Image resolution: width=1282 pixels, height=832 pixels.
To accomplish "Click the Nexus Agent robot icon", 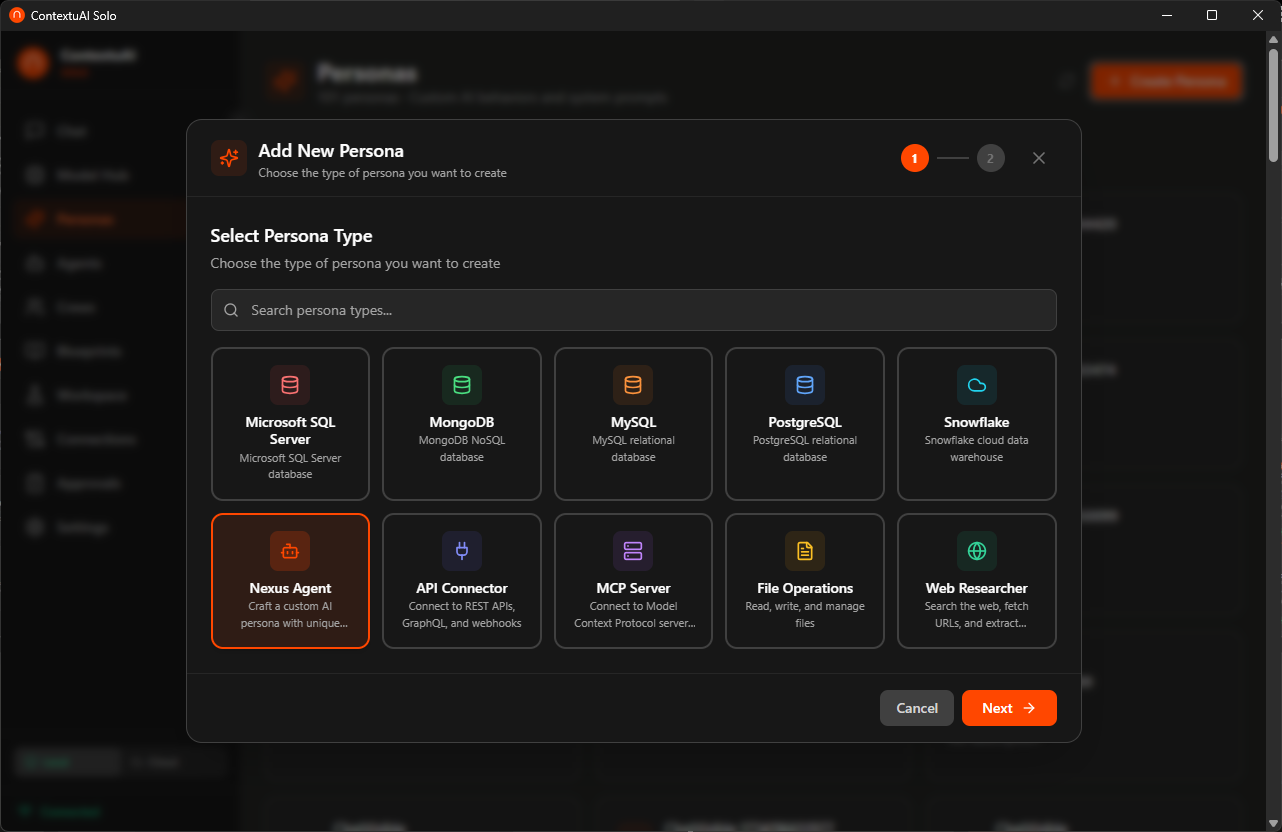I will coord(290,550).
